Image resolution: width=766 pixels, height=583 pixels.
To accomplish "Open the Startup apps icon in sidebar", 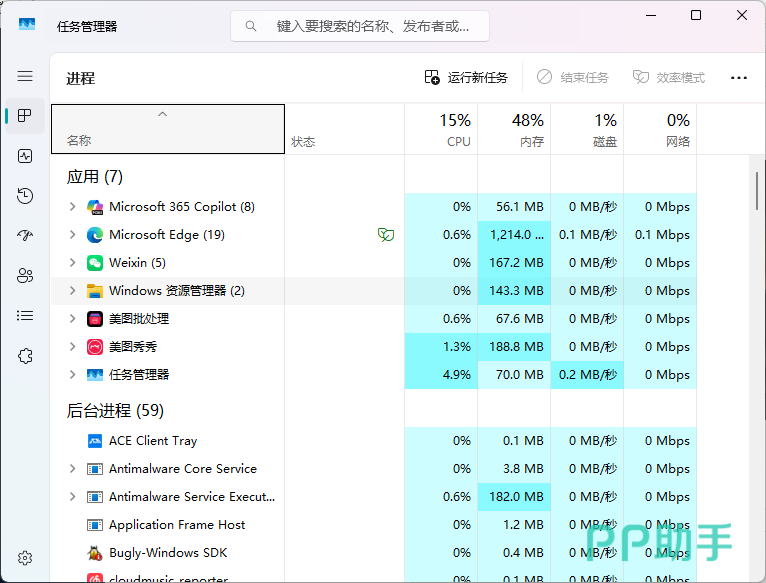I will (25, 236).
